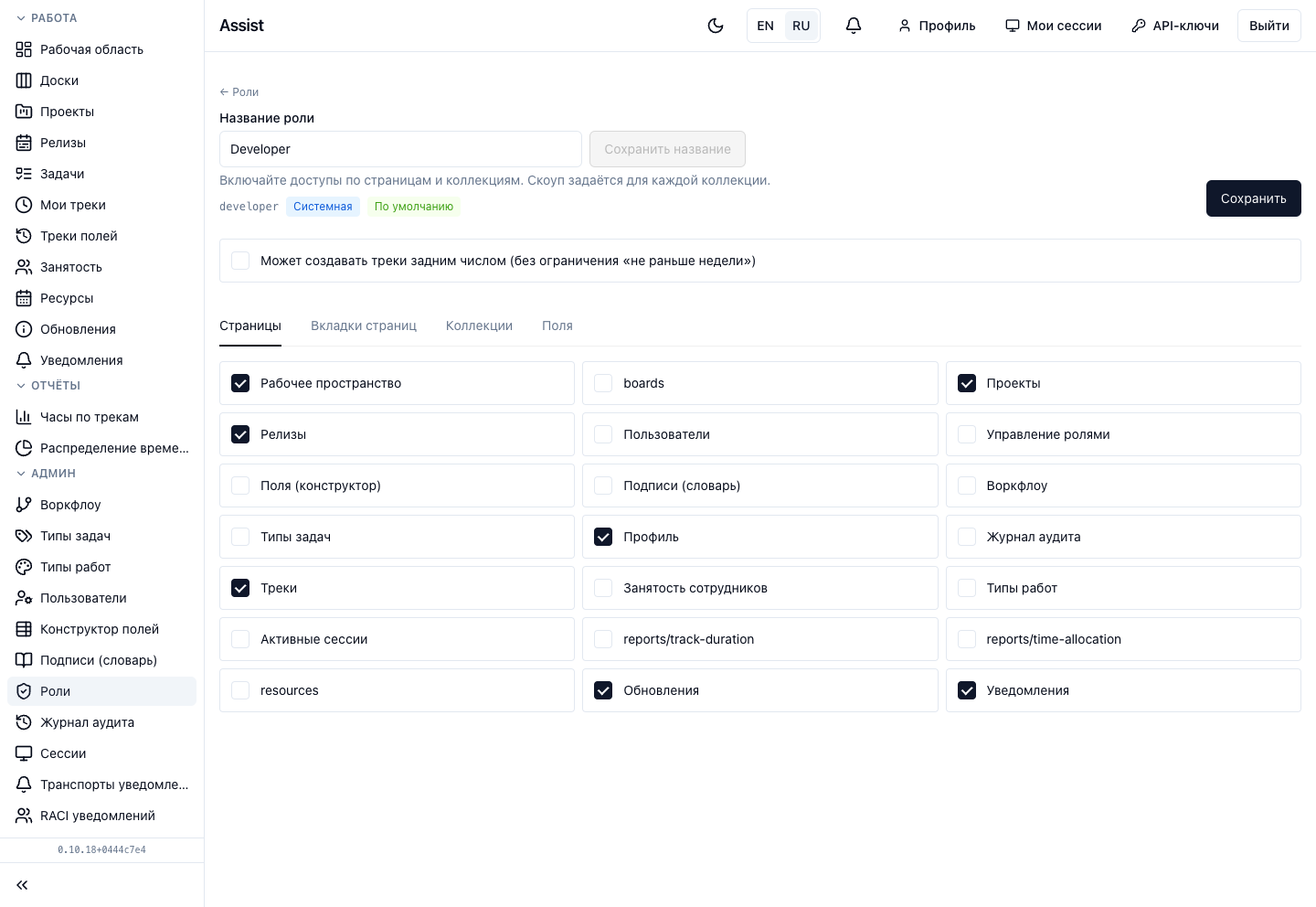This screenshot has height=907, width=1316.
Task: Log out with Выйти button
Action: pos(1268,26)
